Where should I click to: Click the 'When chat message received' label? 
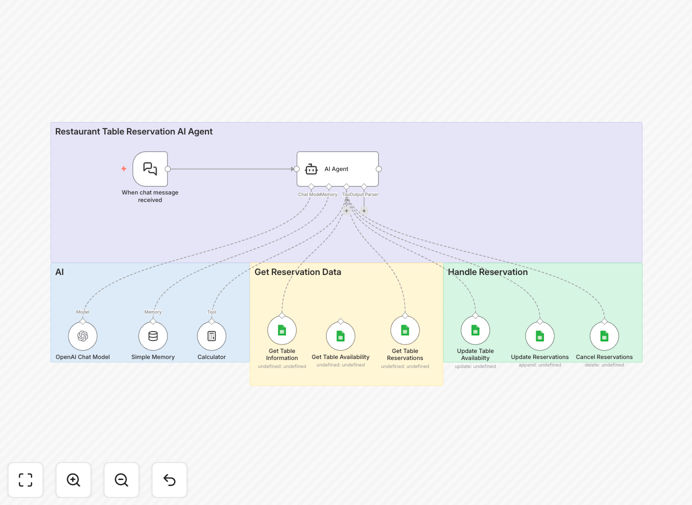click(x=150, y=196)
